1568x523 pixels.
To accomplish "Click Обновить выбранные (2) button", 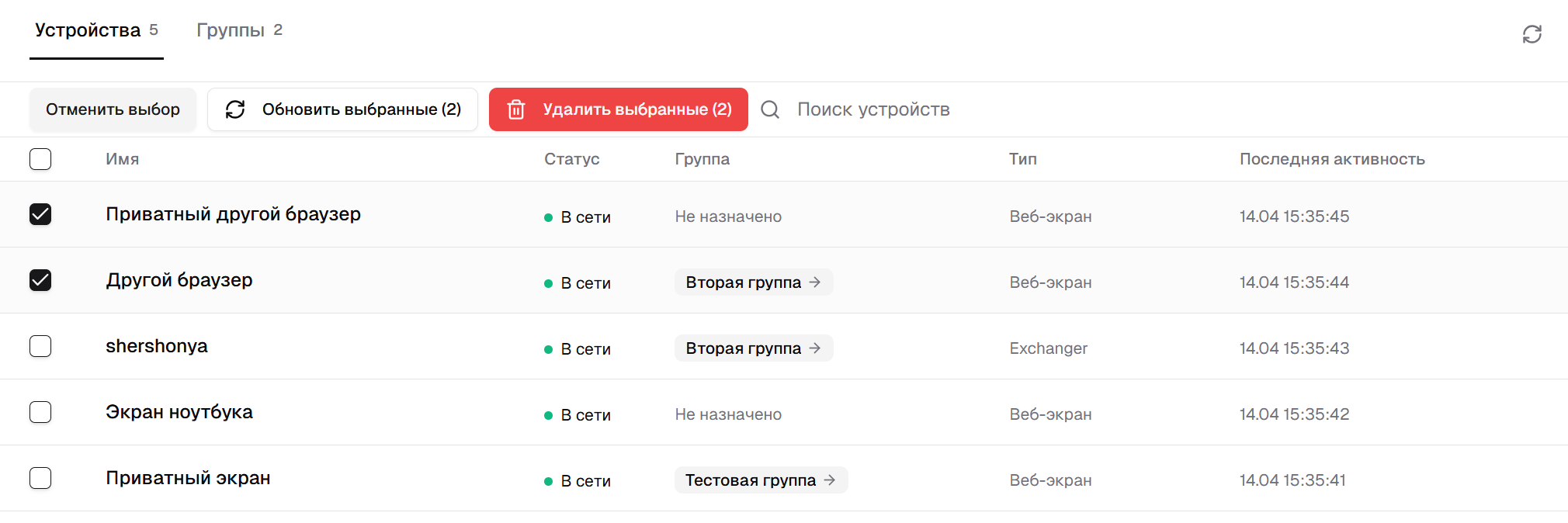I will click(x=342, y=109).
